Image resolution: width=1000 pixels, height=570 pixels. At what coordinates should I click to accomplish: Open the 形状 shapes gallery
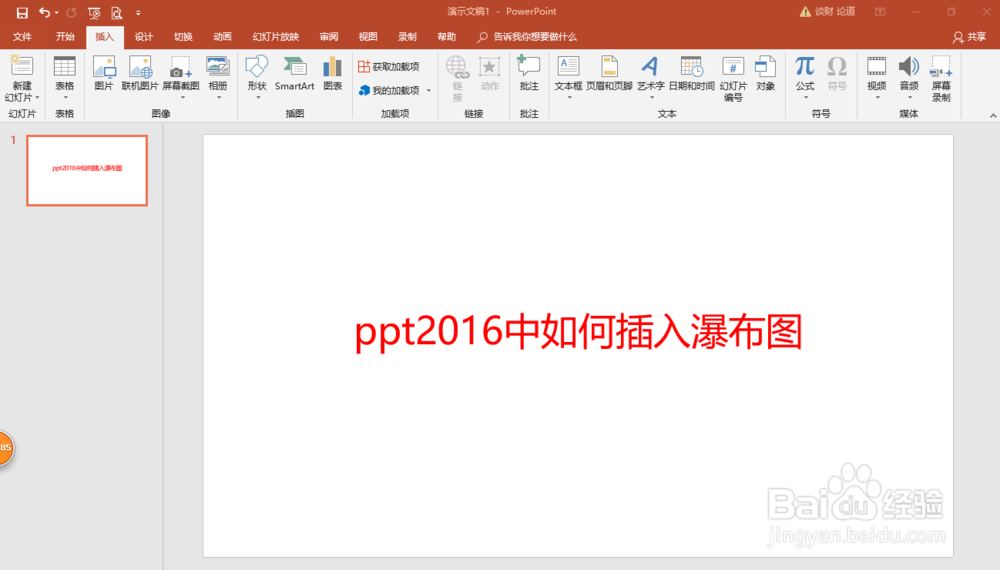point(257,77)
